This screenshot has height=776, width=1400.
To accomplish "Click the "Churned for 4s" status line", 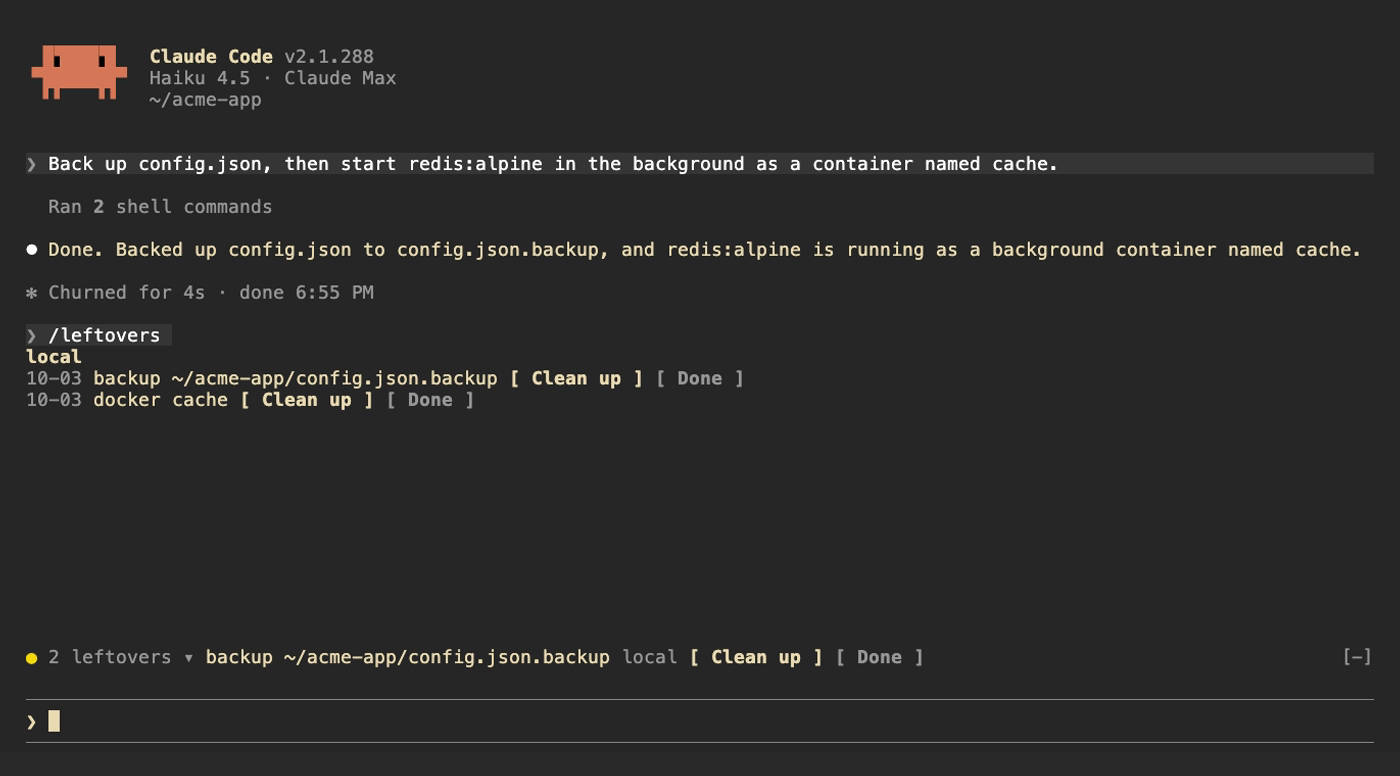I will [211, 293].
